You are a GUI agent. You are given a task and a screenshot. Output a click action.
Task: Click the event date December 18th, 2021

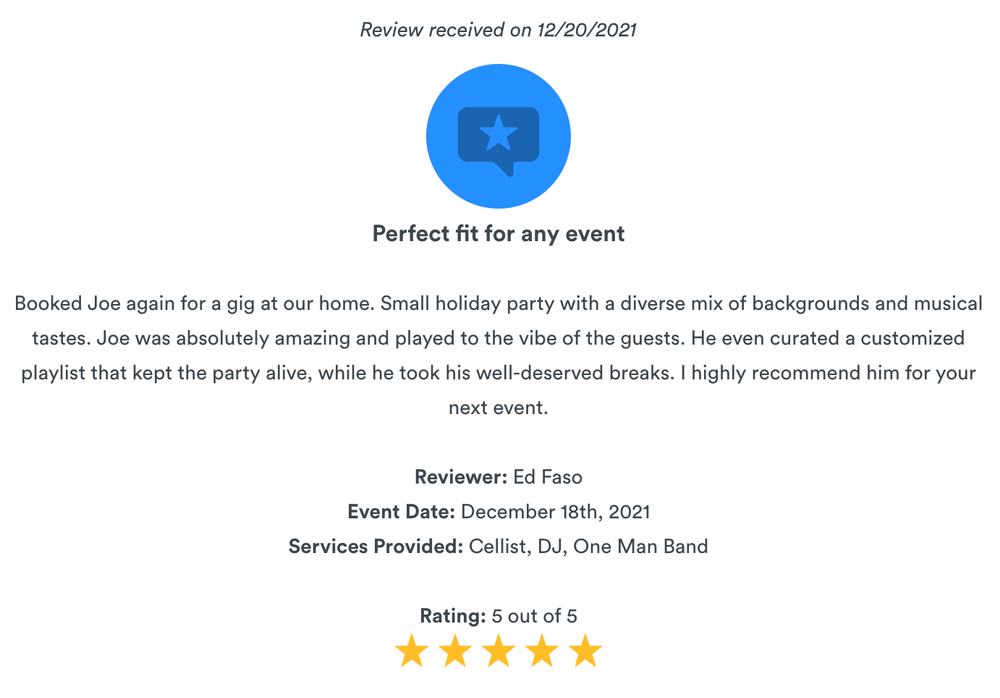555,512
